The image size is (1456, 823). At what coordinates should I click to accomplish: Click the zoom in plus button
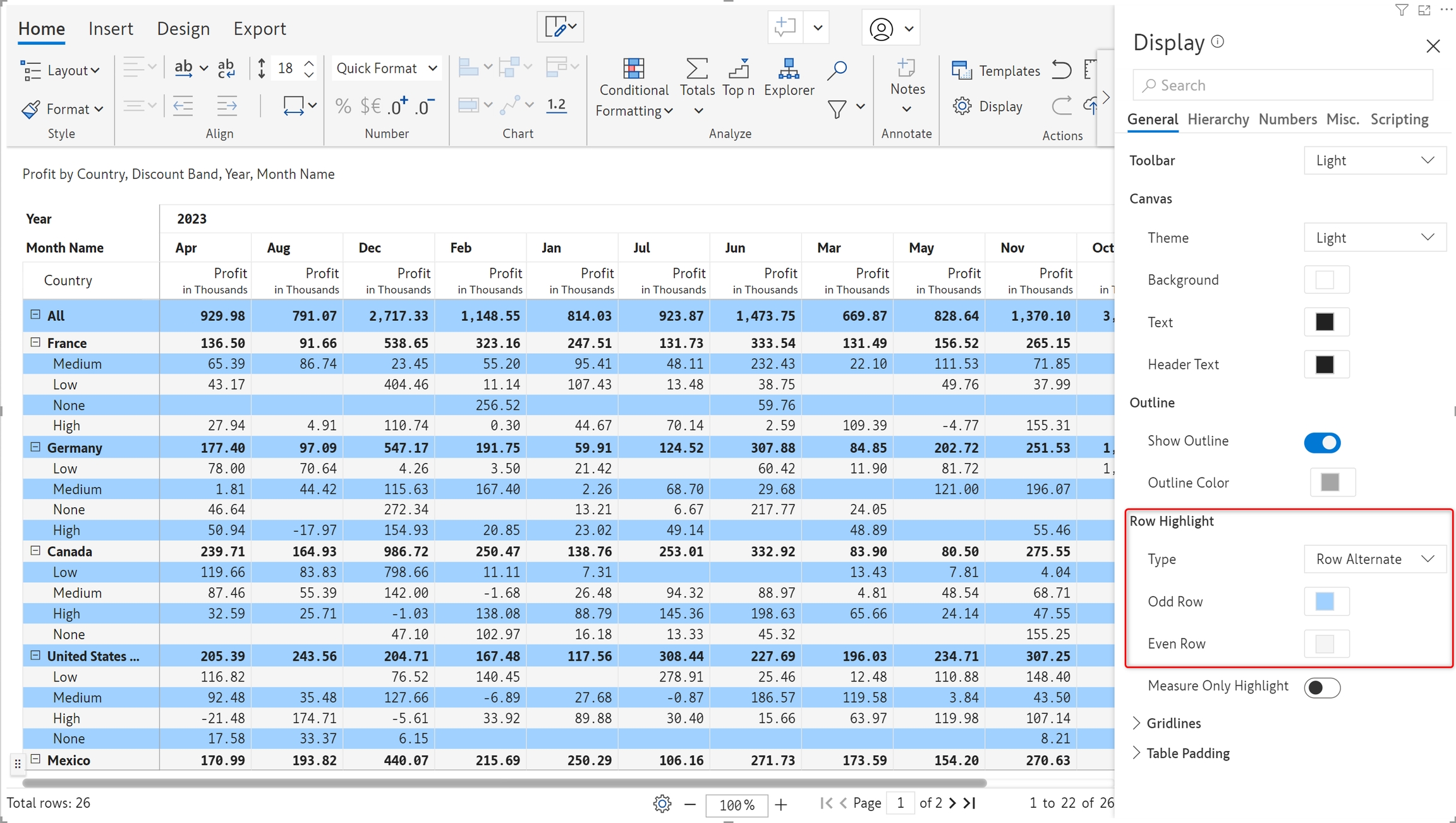tap(781, 804)
